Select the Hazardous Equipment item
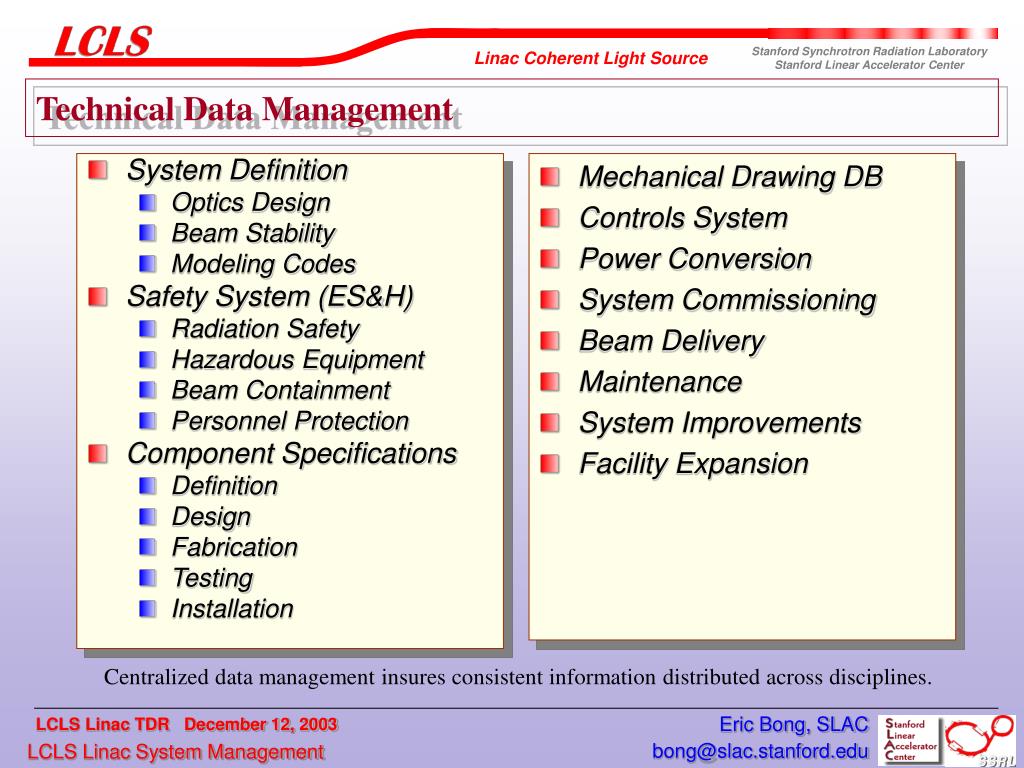 (298, 360)
